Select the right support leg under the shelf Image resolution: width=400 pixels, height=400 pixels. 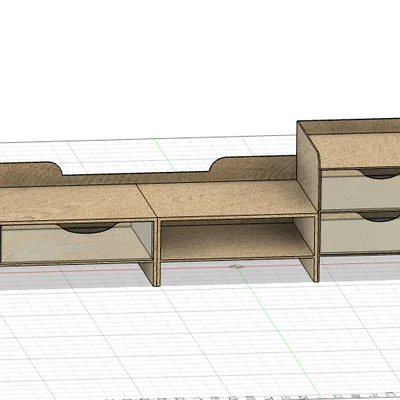(x=310, y=269)
